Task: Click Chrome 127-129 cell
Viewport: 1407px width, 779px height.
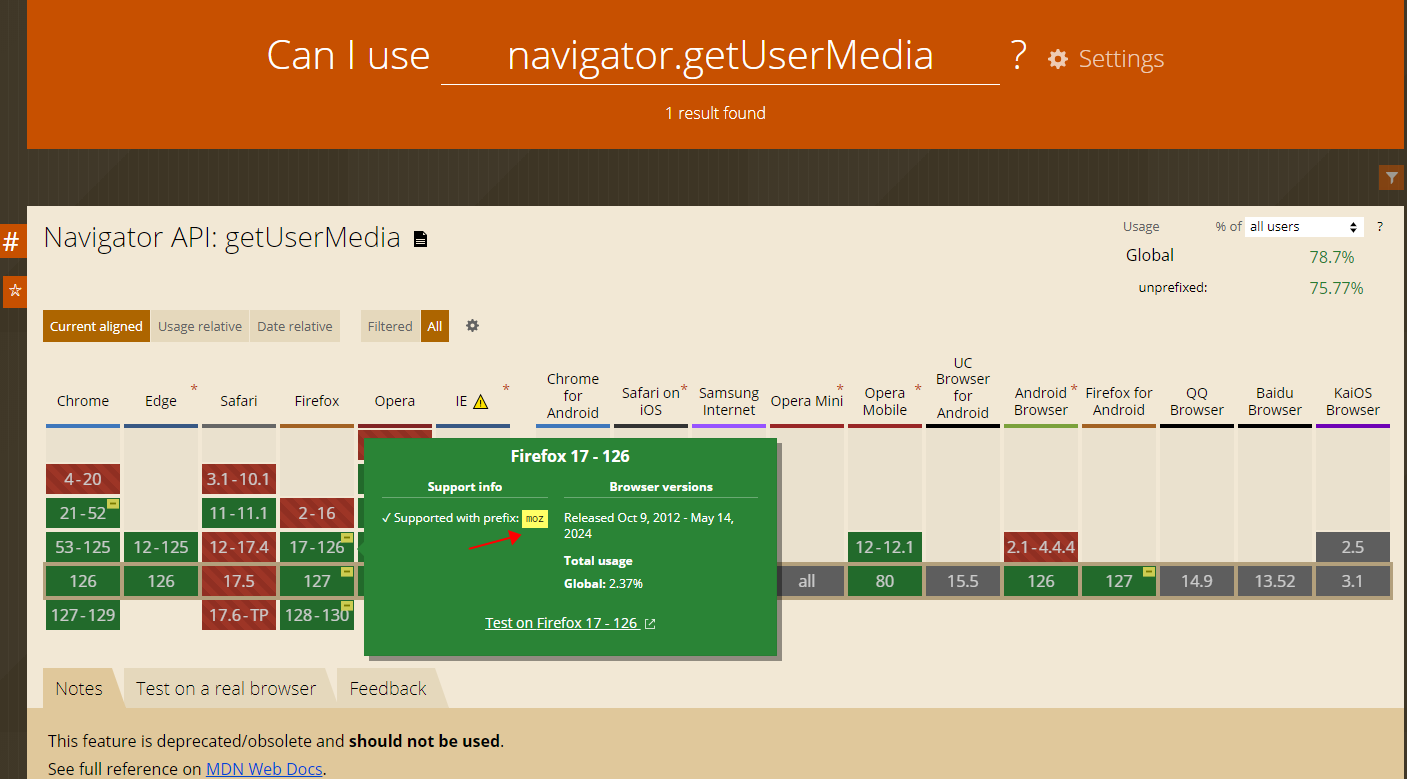Action: 83,615
